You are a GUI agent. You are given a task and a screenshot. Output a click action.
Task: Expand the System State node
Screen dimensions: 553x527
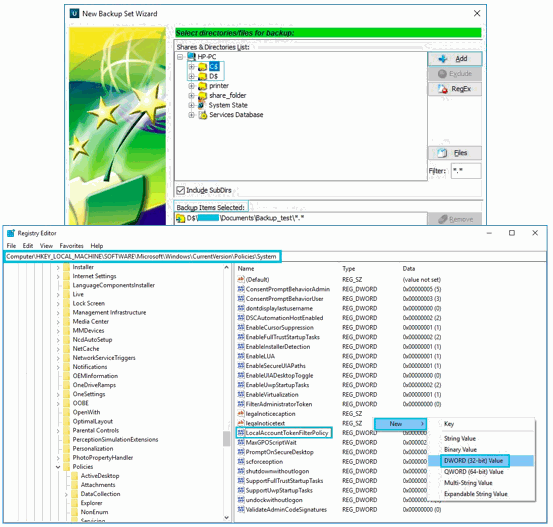tap(191, 105)
